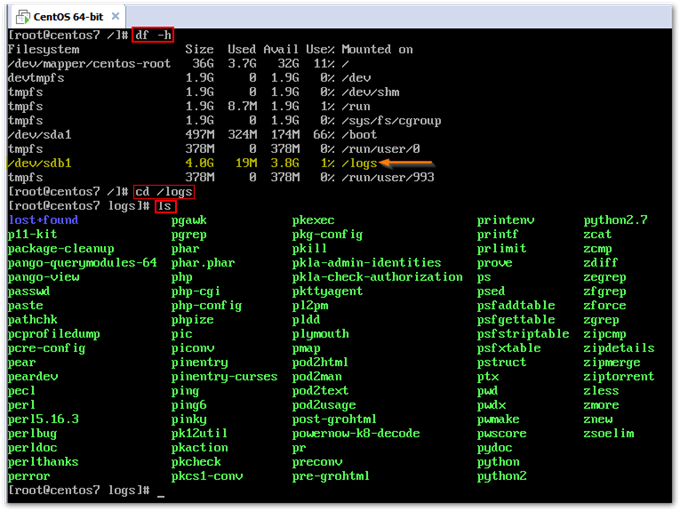This screenshot has width=680, height=511.
Task: Select the CentOS 64-bit tab
Action: tap(67, 16)
